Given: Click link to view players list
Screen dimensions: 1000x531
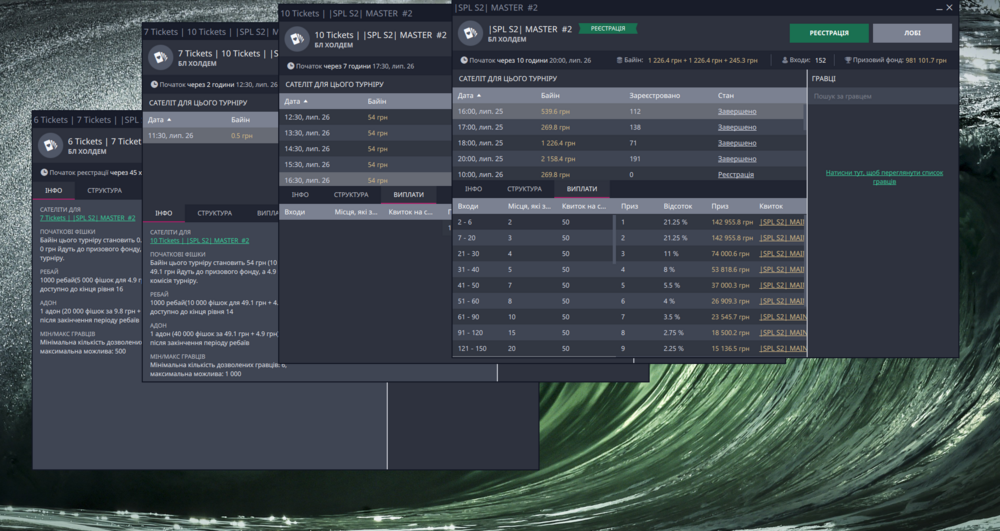Looking at the screenshot, I should tap(884, 177).
